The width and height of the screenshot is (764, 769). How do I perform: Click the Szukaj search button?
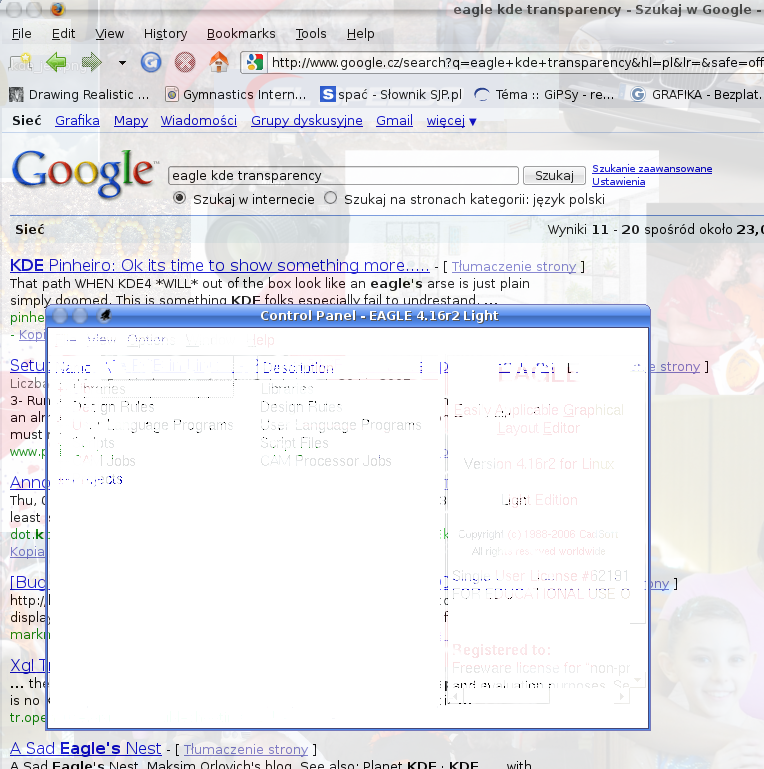(554, 176)
